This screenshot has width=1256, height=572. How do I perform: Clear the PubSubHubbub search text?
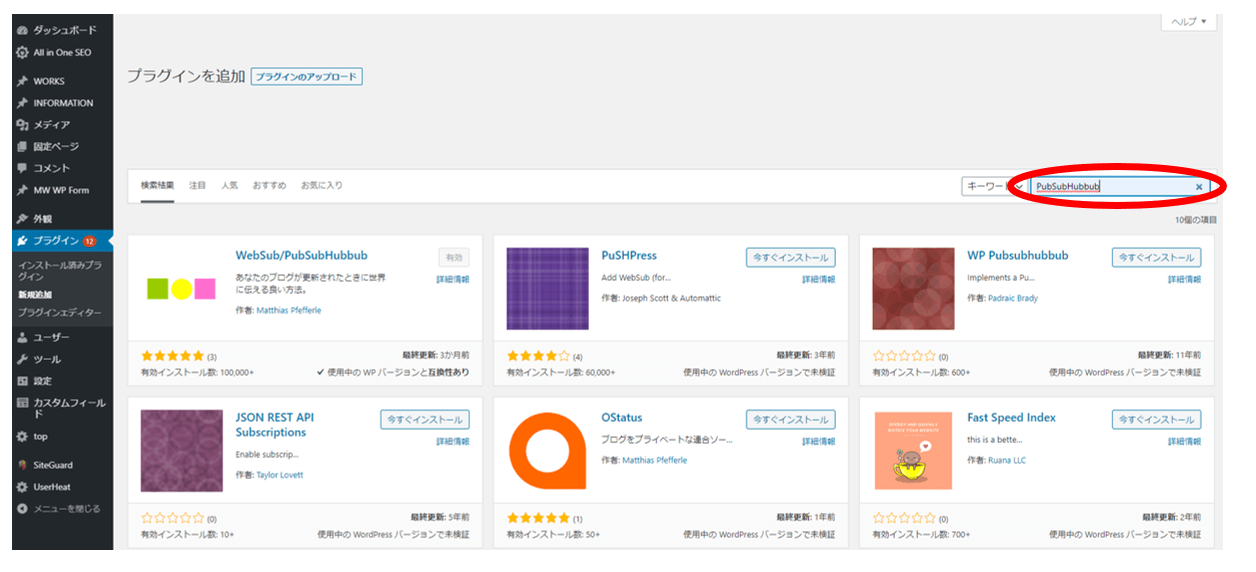click(1199, 187)
